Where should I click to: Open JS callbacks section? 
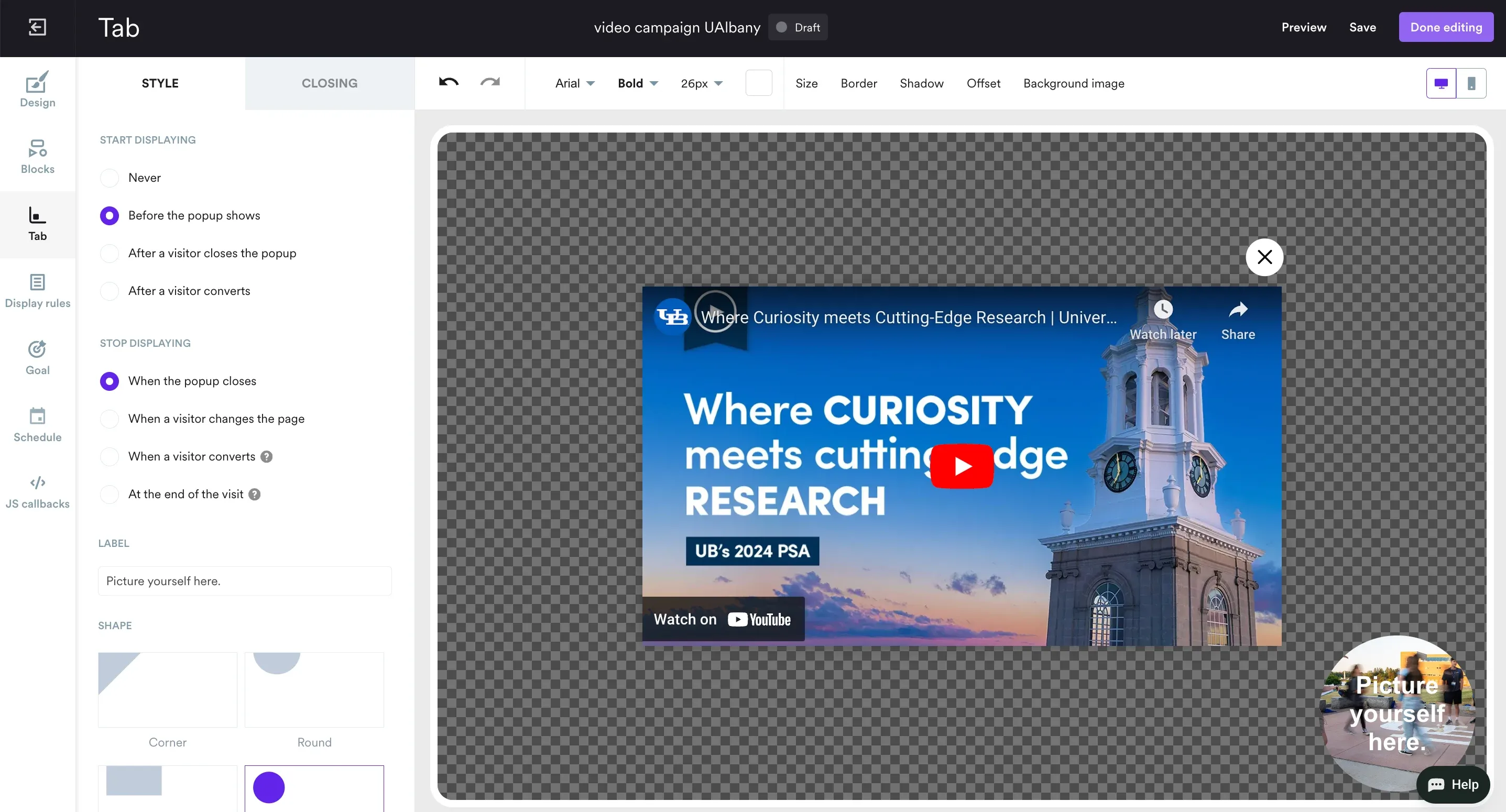click(37, 491)
